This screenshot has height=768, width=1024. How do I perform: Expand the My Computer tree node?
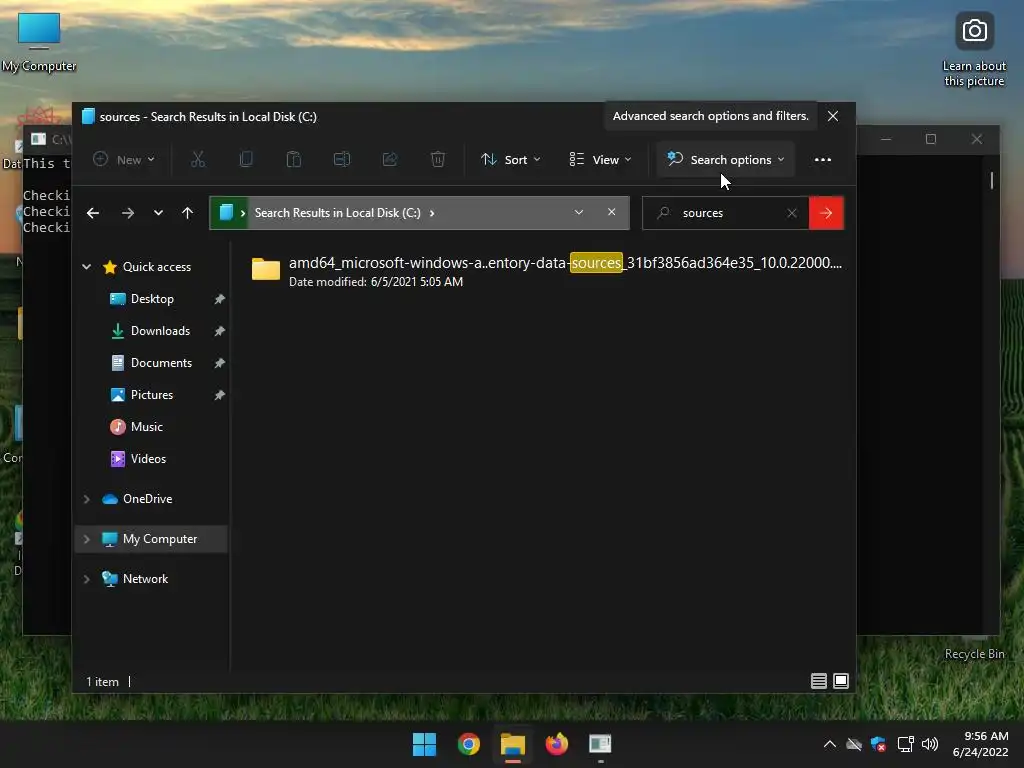pyautogui.click(x=87, y=539)
